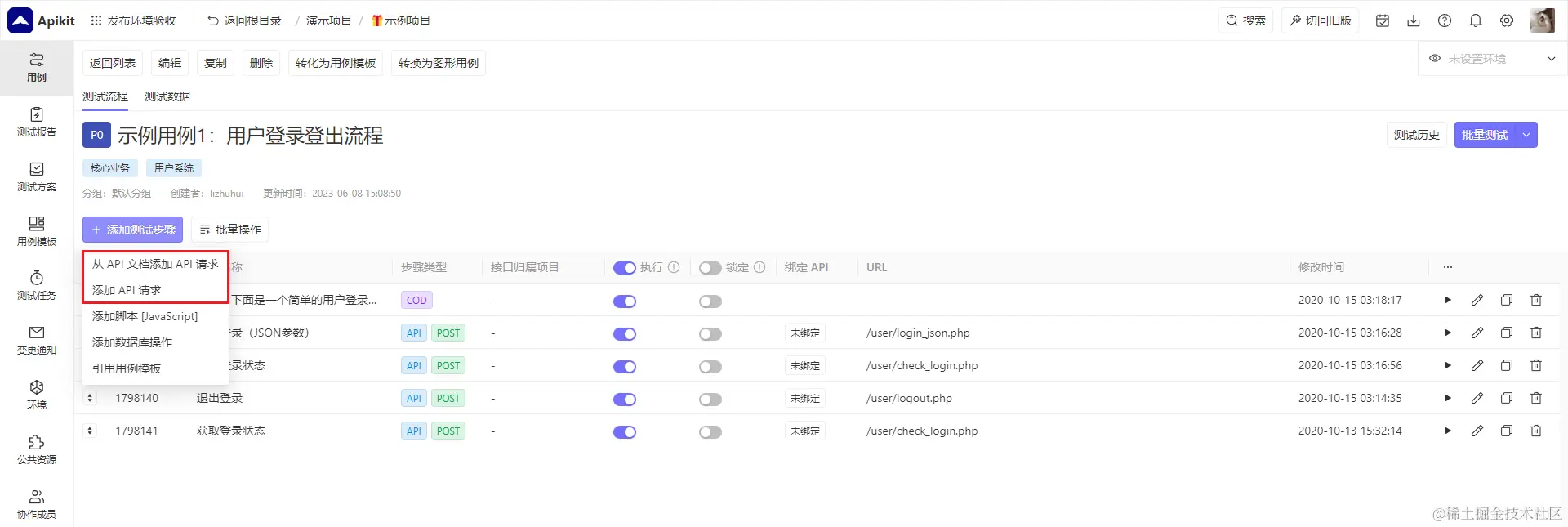
Task: Expand the 批量测试 dropdown arrow
Action: pyautogui.click(x=1526, y=135)
